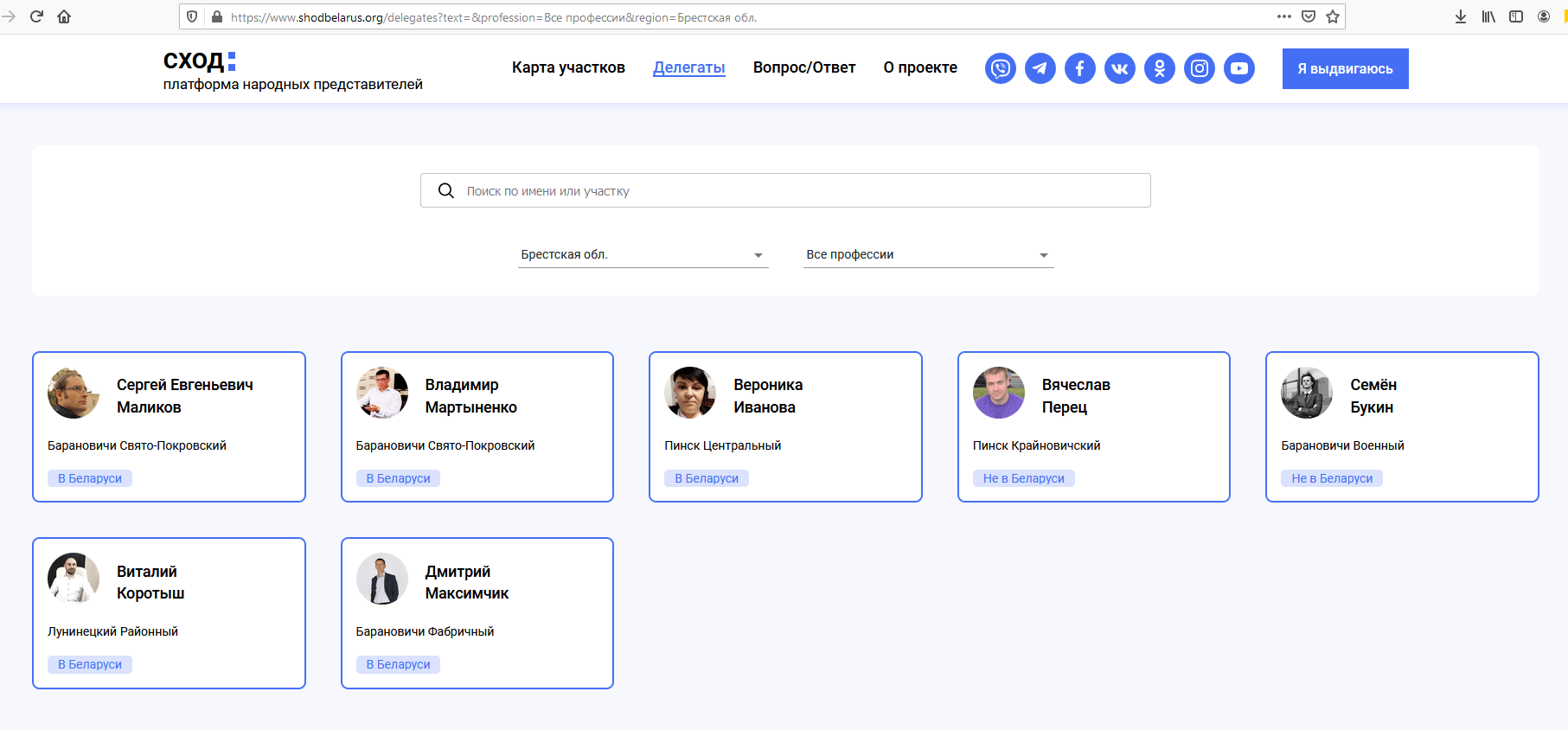Select the Не в Беларуси tag on Семён Букин
Screen dimensions: 1568x730
(x=1331, y=478)
